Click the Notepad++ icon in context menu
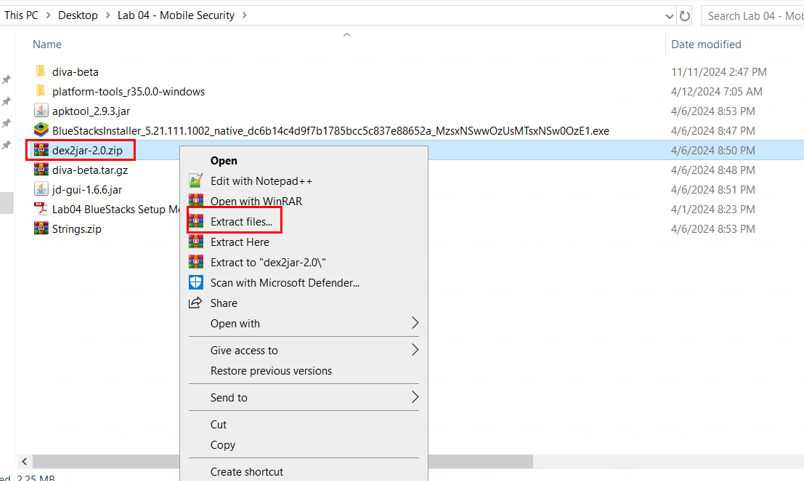This screenshot has height=481, width=804. coord(195,181)
